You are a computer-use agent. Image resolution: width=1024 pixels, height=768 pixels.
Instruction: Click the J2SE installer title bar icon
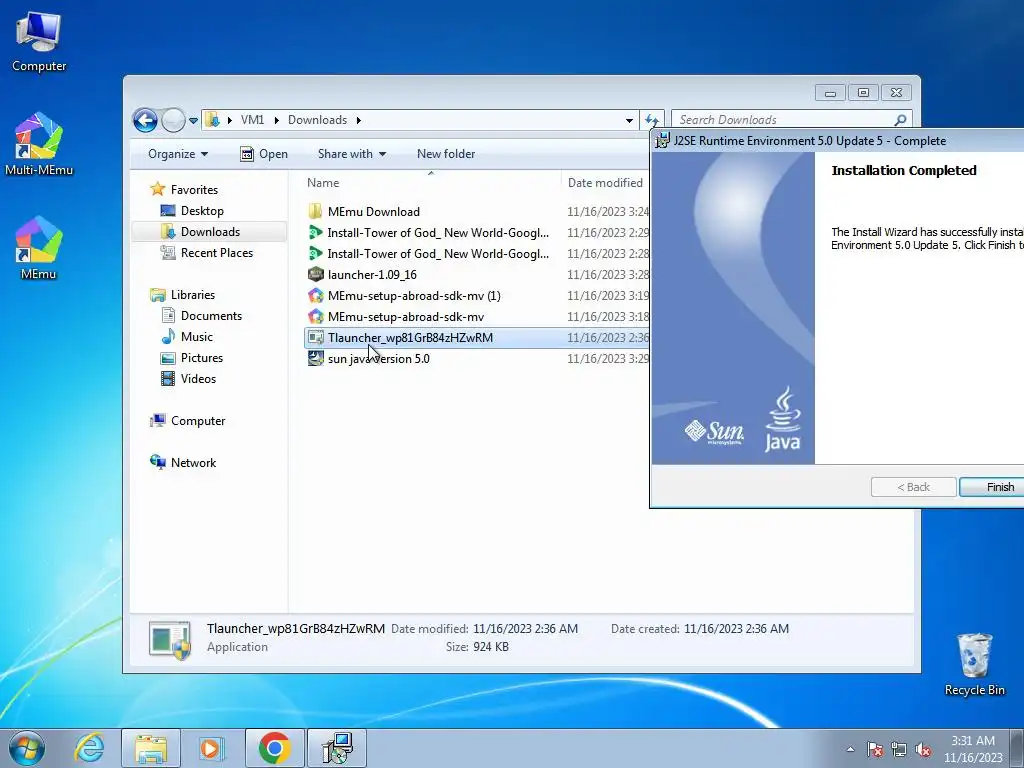click(662, 140)
